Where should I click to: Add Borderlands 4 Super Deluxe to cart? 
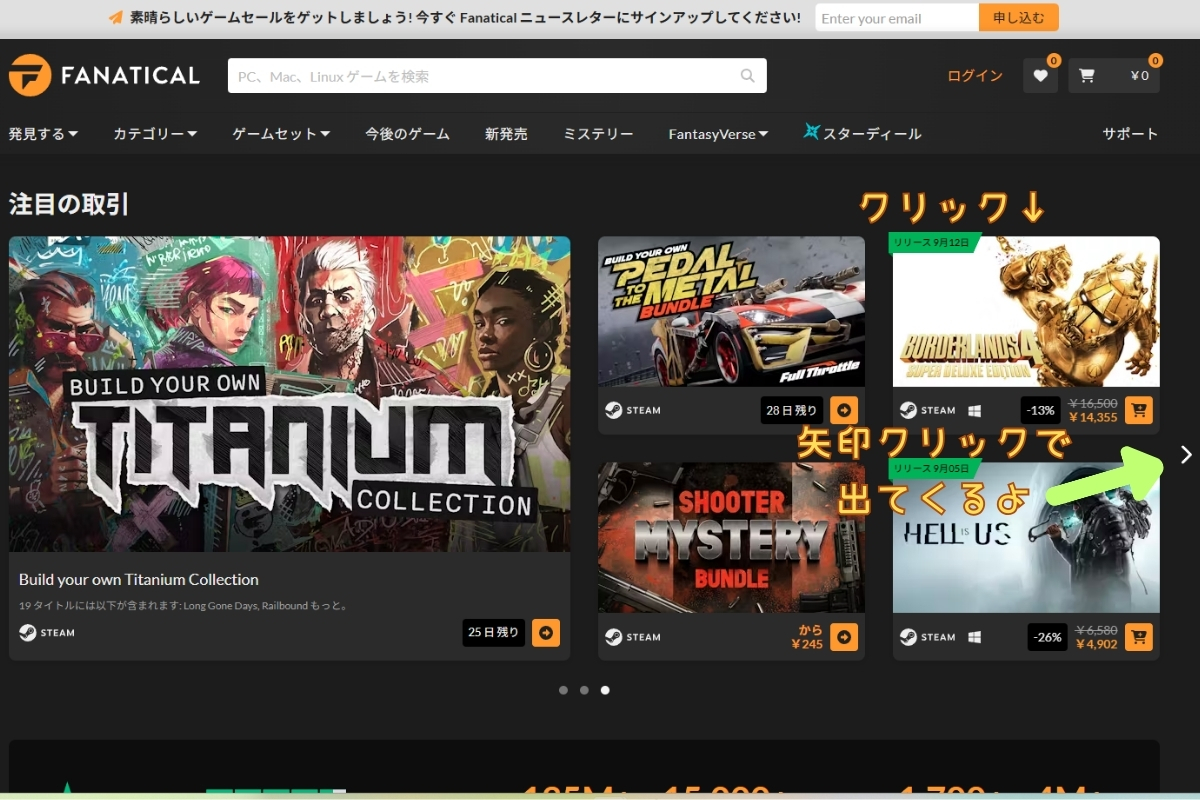coord(1139,410)
